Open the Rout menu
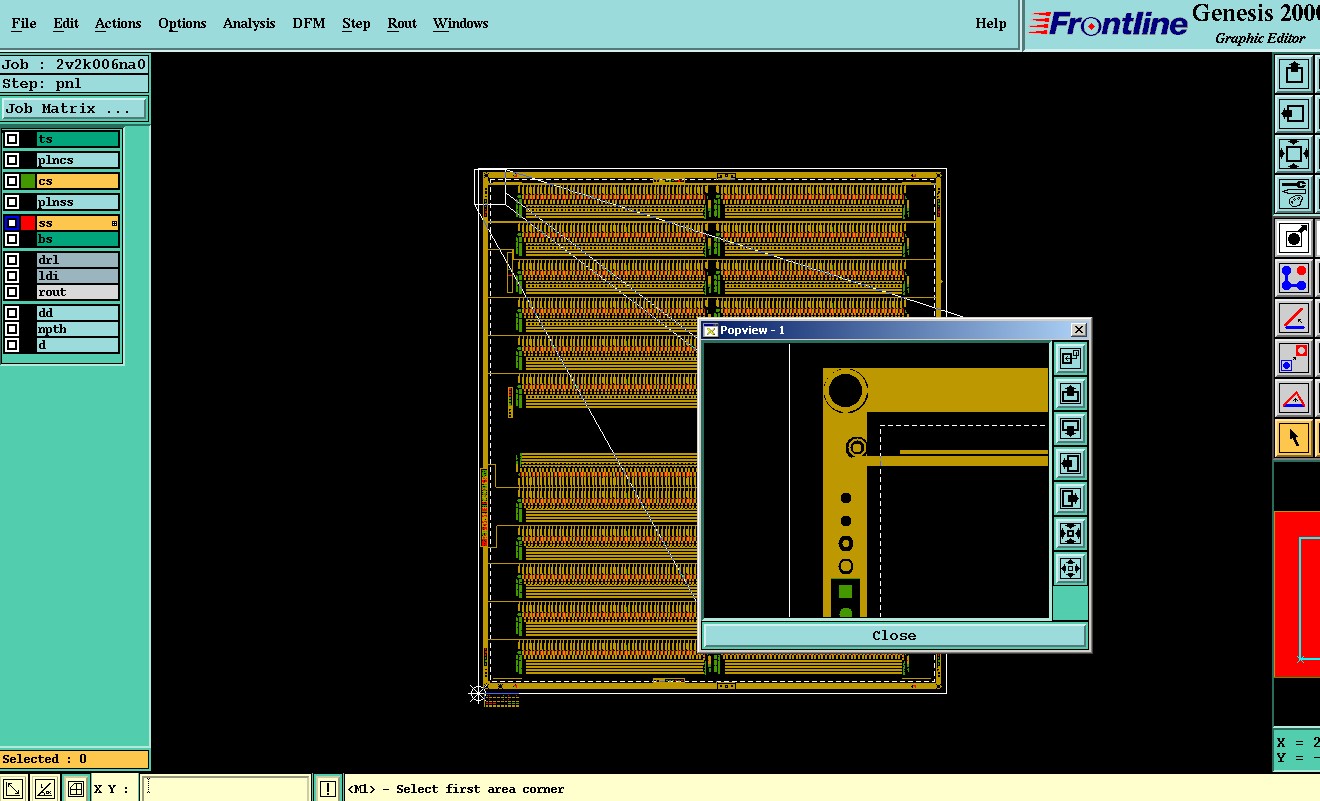This screenshot has width=1320, height=801. 402,23
